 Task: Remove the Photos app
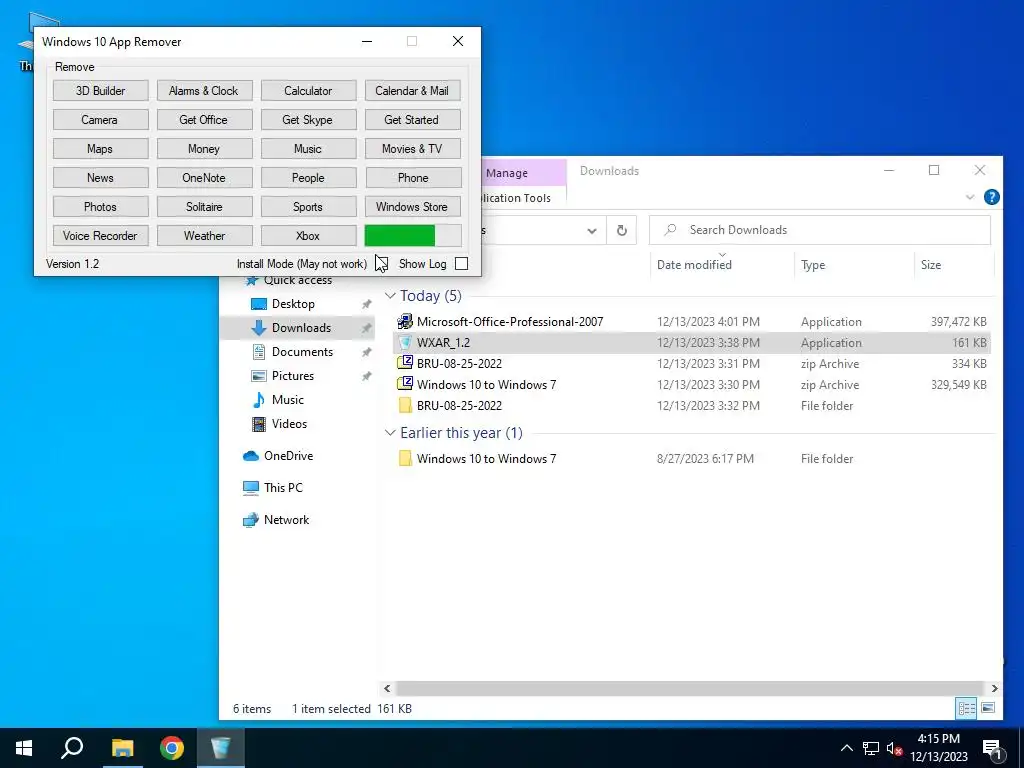(101, 206)
